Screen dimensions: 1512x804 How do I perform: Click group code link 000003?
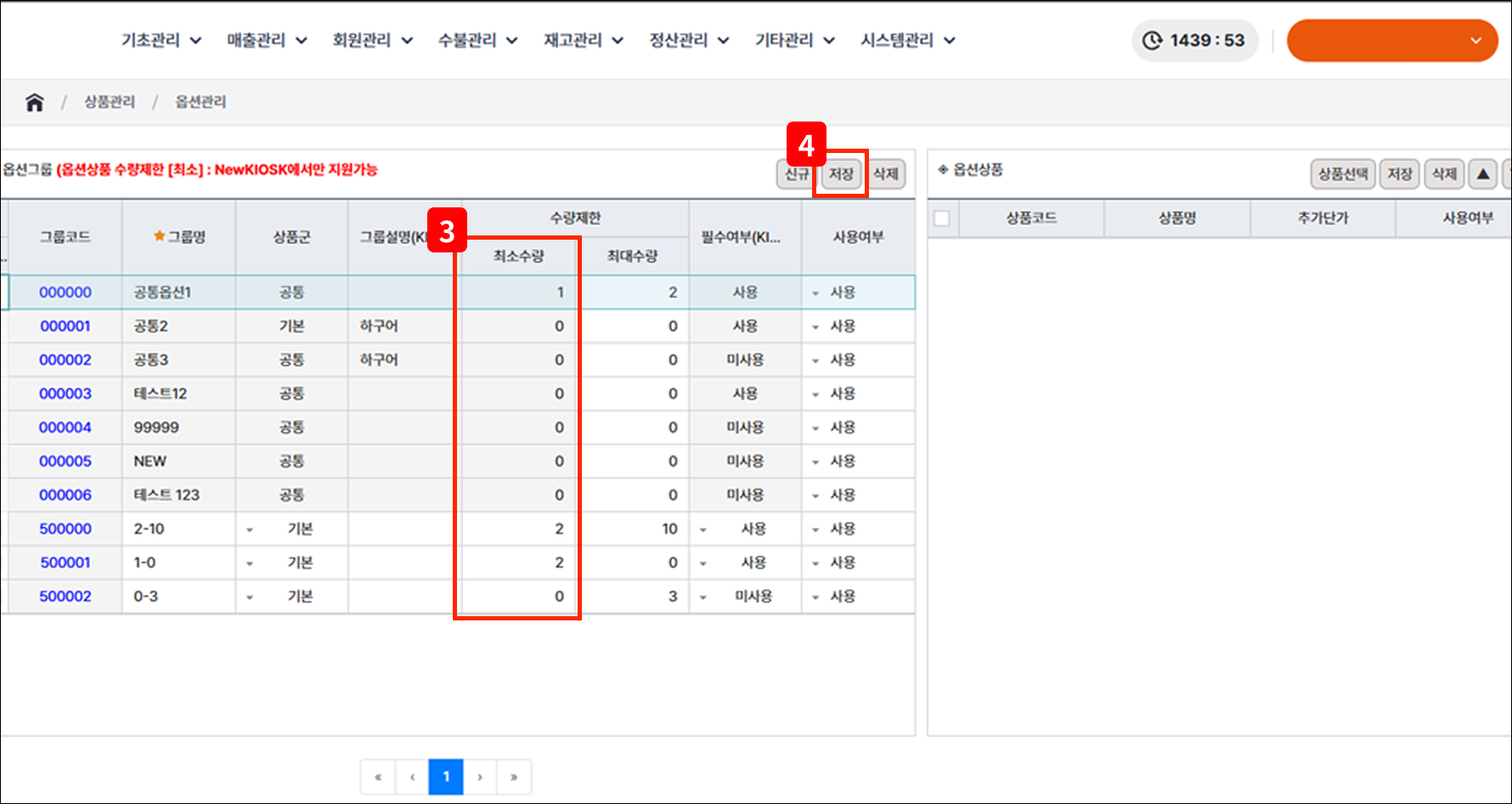65,394
